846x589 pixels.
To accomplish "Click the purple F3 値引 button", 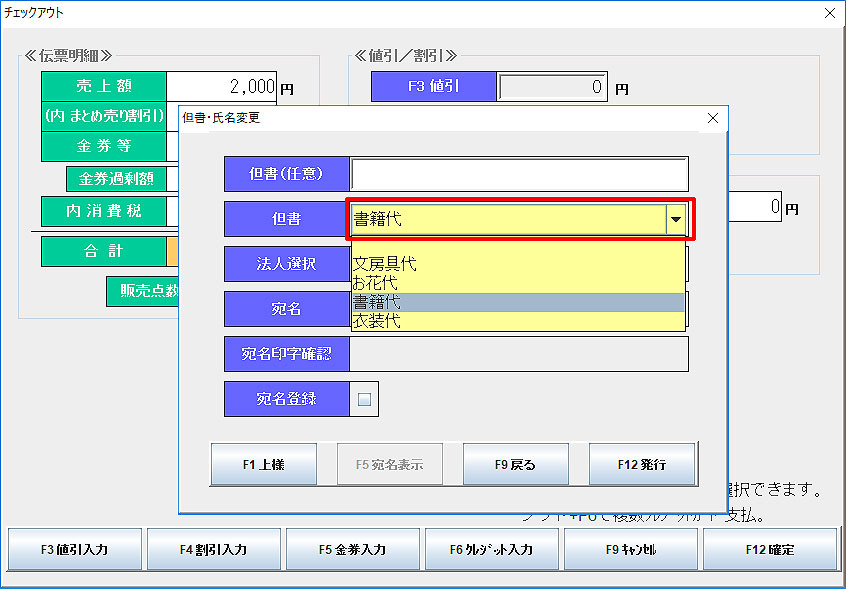I will (434, 86).
